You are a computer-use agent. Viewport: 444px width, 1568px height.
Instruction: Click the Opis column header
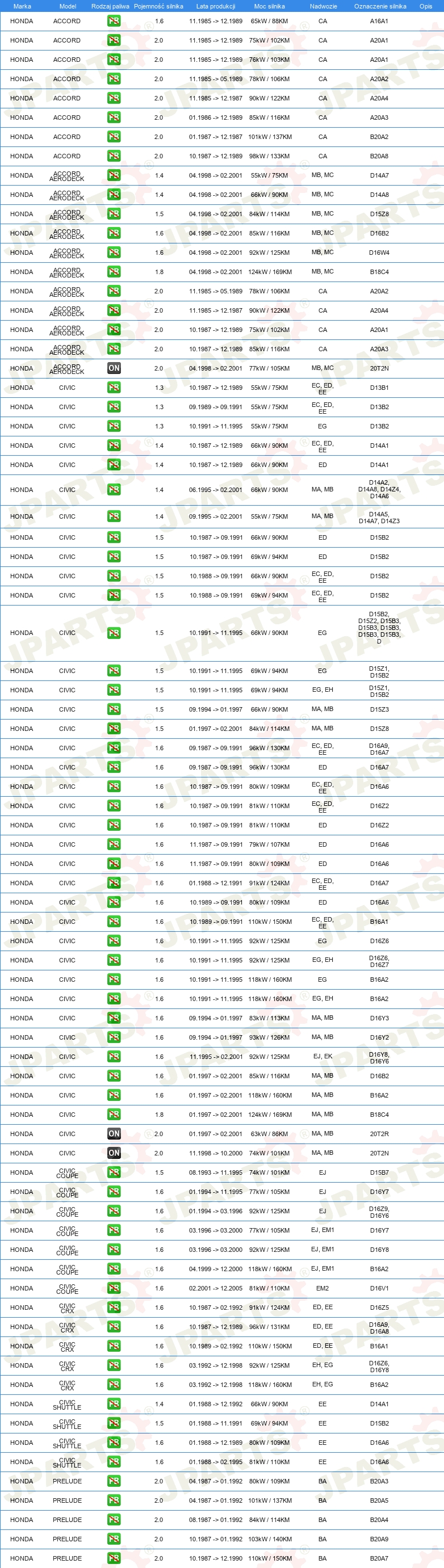click(426, 6)
